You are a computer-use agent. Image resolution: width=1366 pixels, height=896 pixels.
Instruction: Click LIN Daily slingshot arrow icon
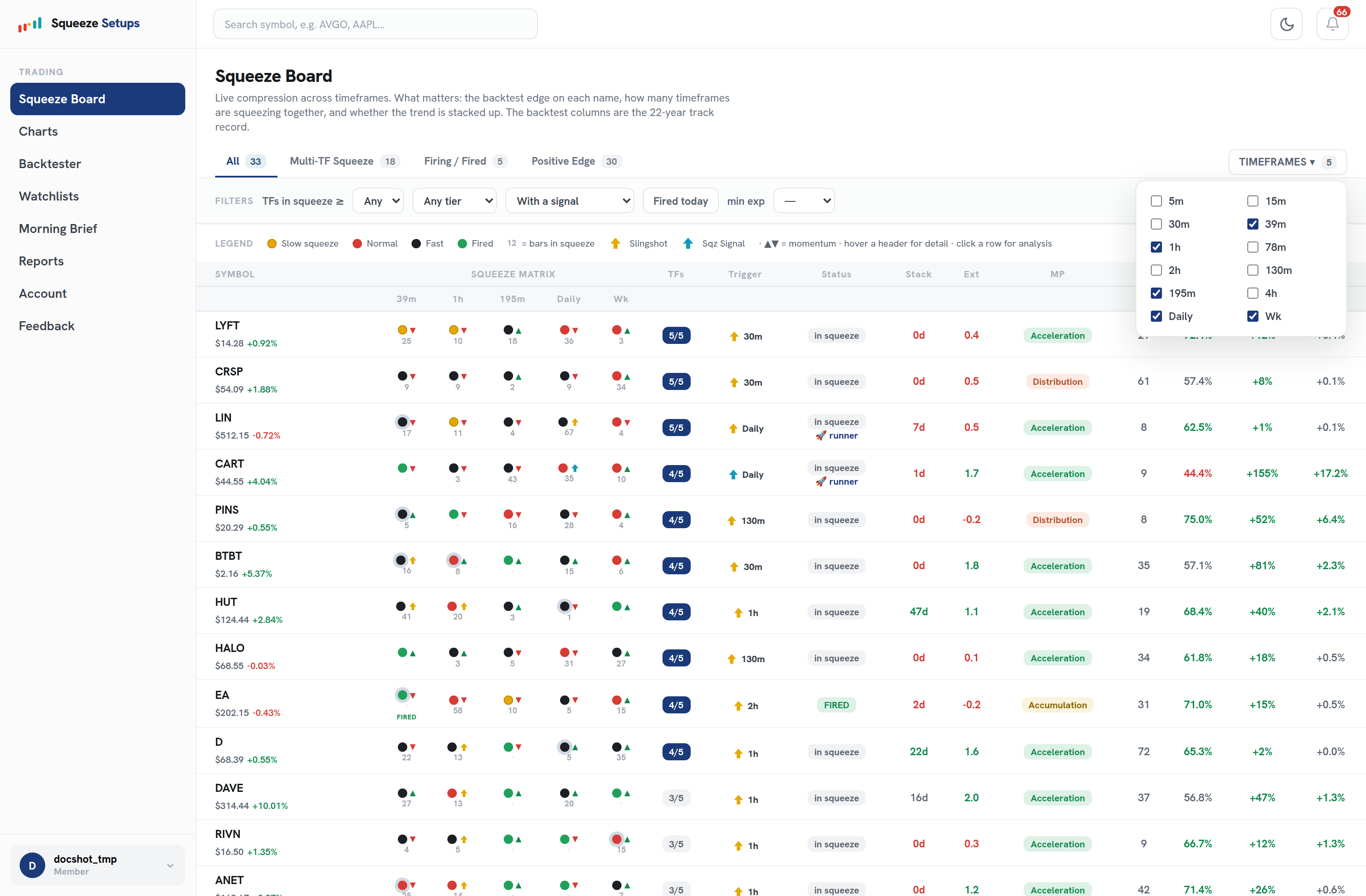coord(575,422)
